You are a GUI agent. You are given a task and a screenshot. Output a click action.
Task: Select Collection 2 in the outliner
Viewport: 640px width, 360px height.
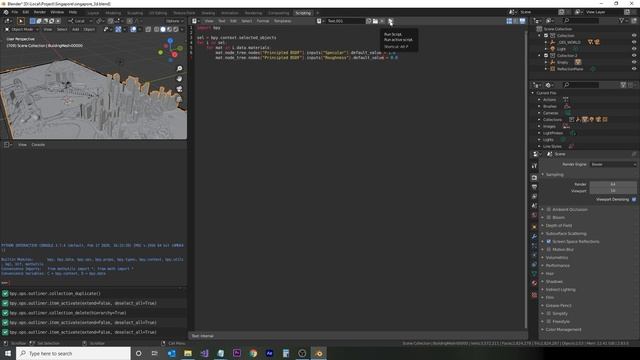pyautogui.click(x=567, y=56)
